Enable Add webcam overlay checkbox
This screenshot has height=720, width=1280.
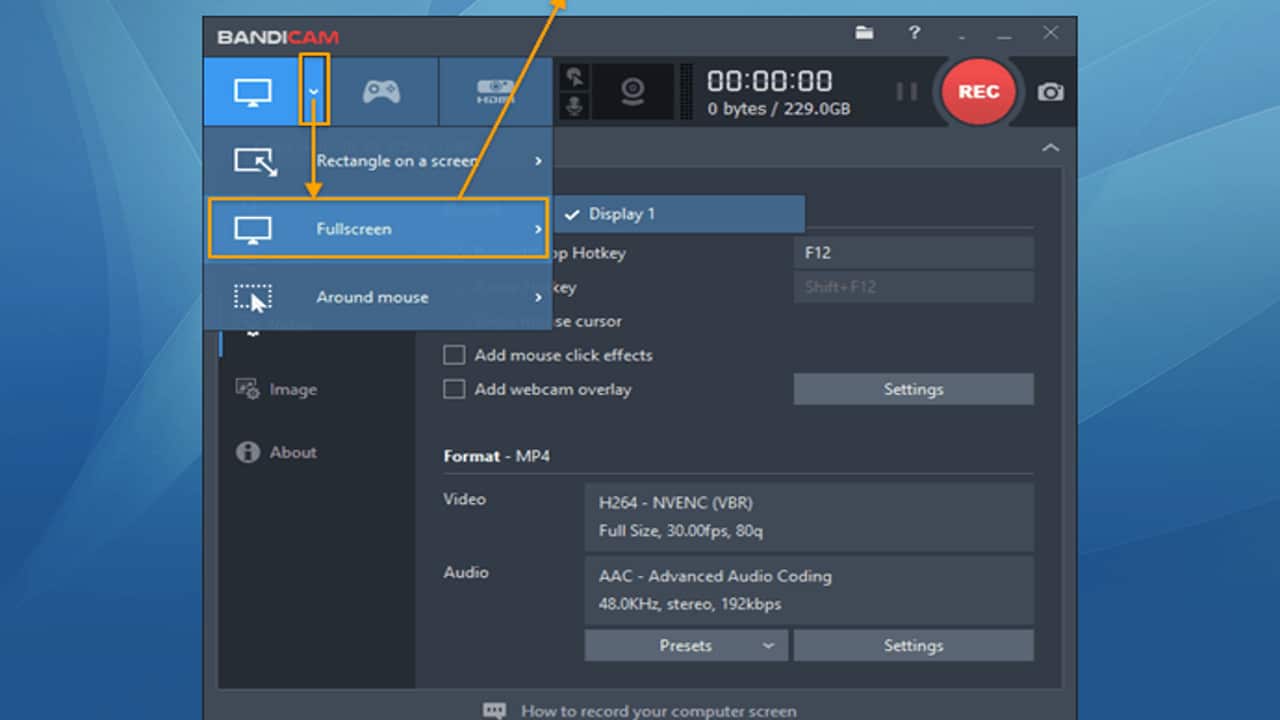[x=454, y=389]
